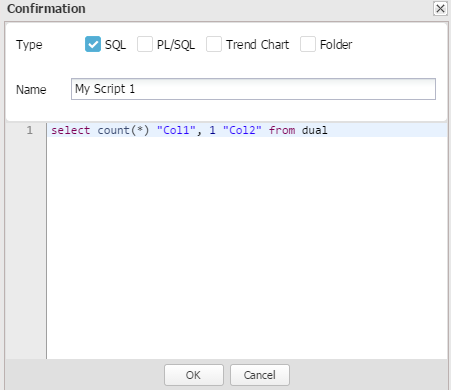Click the Name input field

point(253,89)
